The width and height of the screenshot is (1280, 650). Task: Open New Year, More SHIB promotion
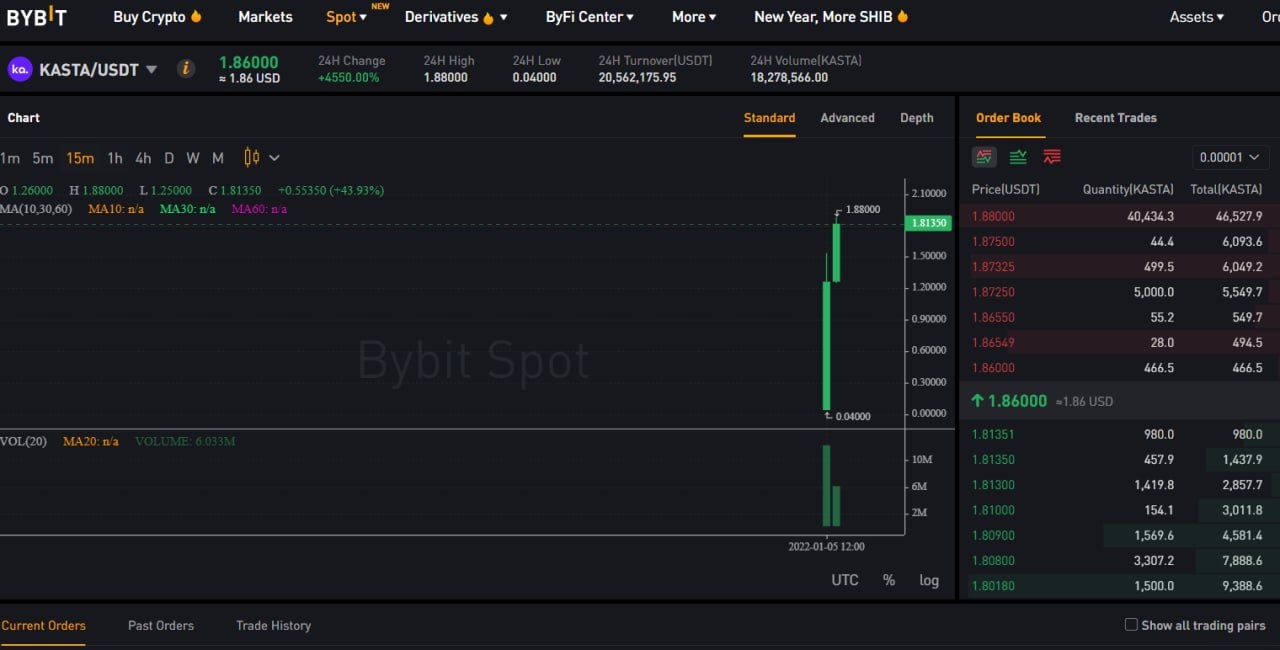pos(831,17)
